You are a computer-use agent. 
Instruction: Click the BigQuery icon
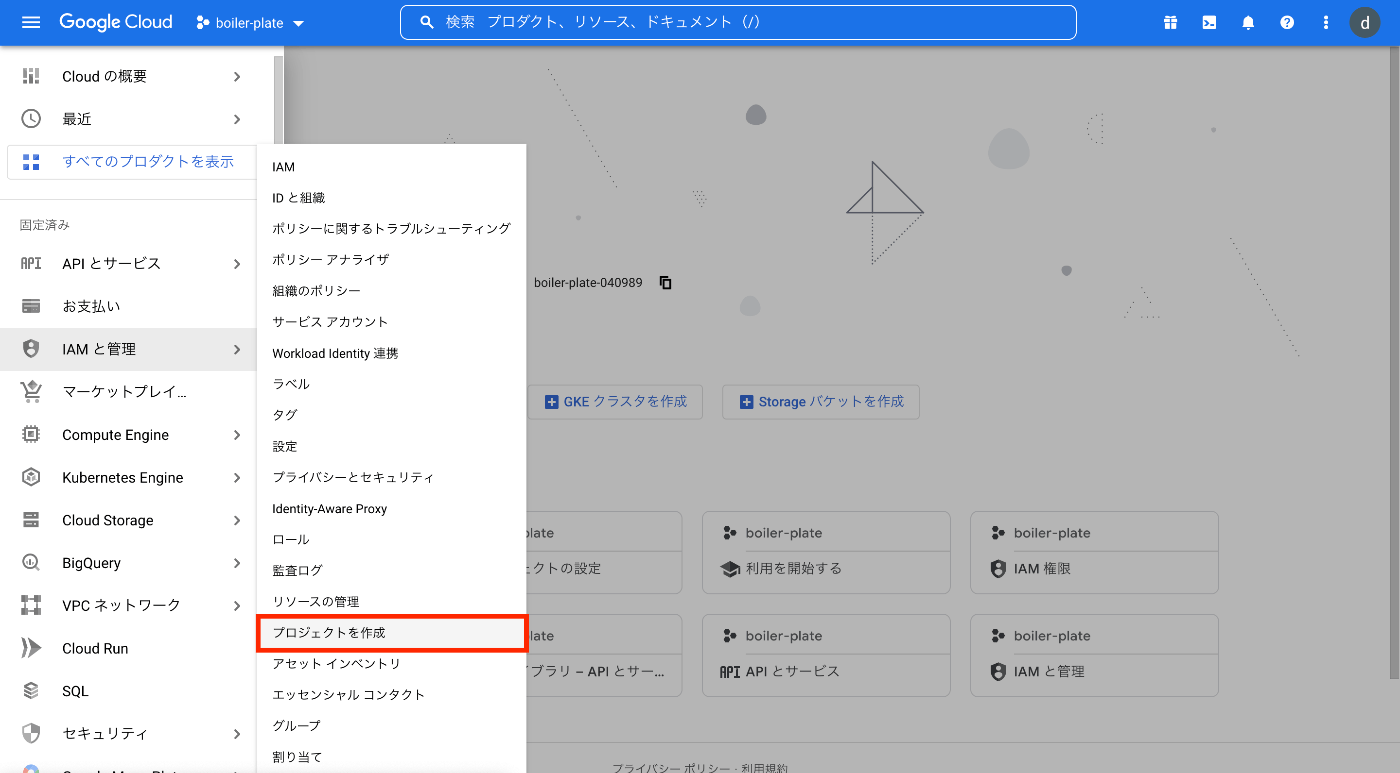31,563
